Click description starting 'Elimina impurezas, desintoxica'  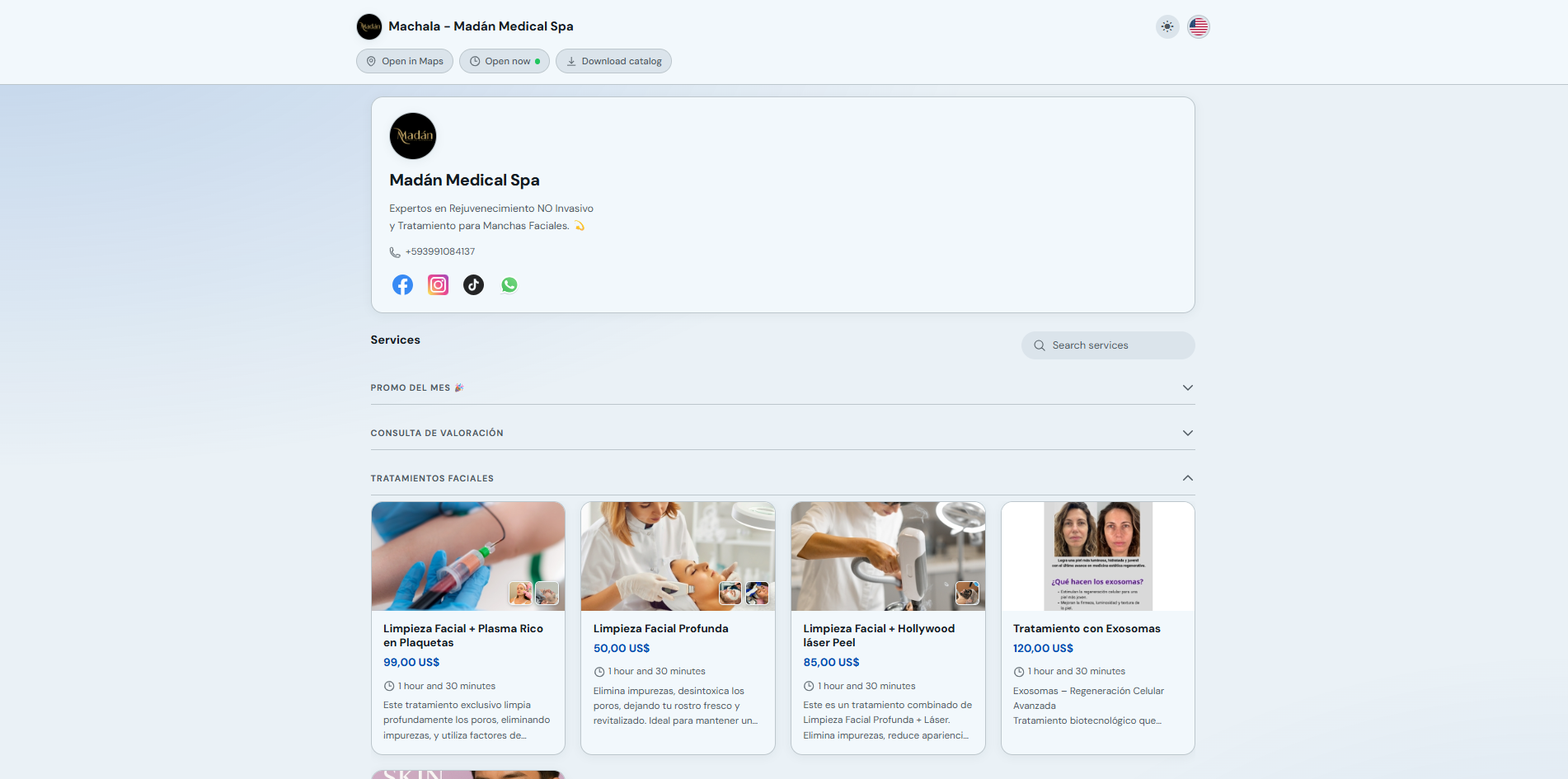click(676, 706)
